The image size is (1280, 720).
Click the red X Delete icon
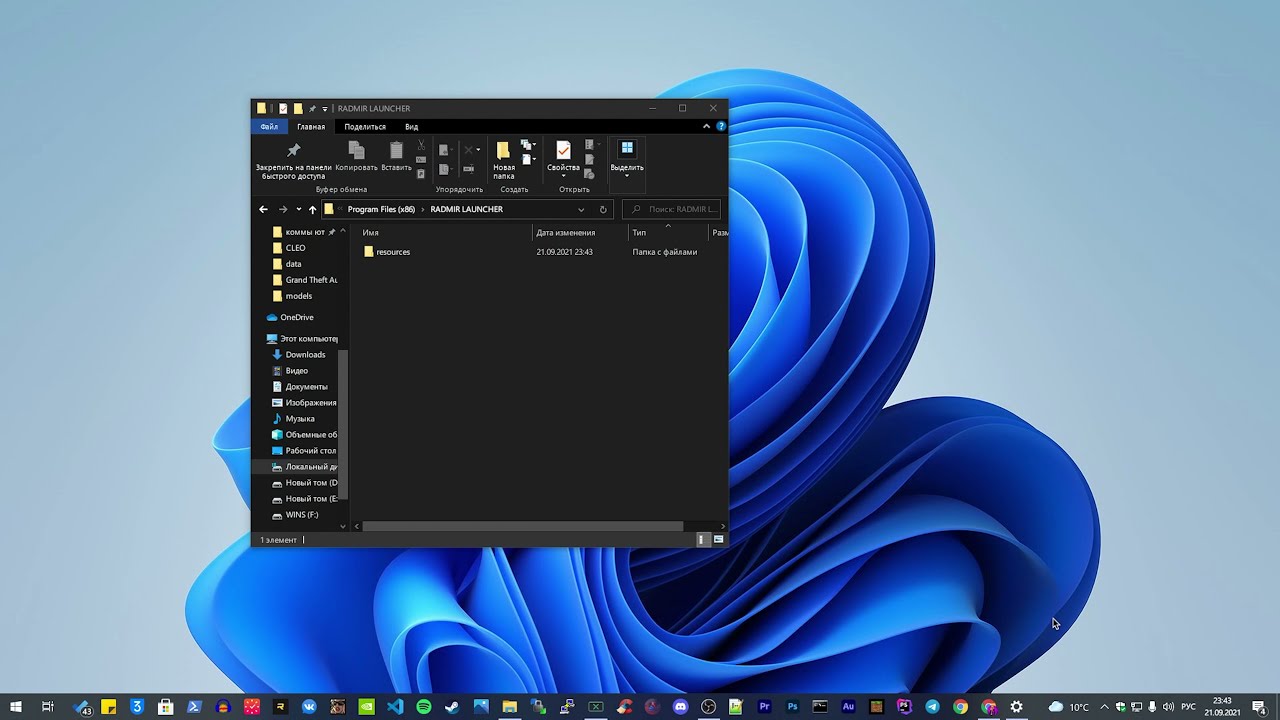[467, 150]
